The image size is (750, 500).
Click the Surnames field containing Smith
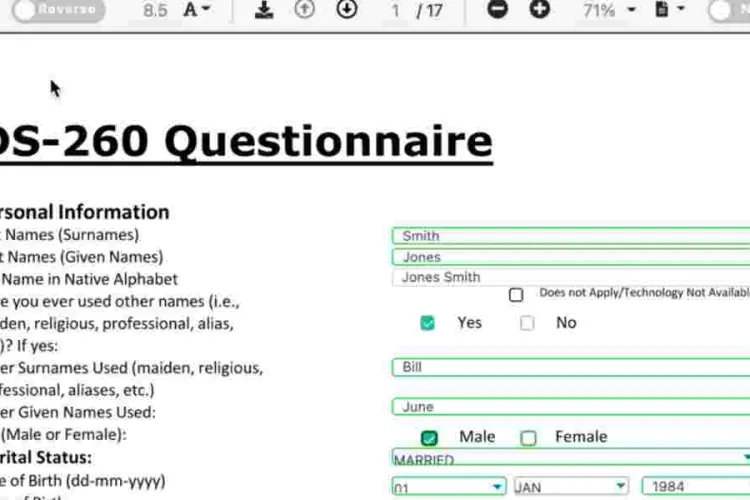click(x=571, y=236)
